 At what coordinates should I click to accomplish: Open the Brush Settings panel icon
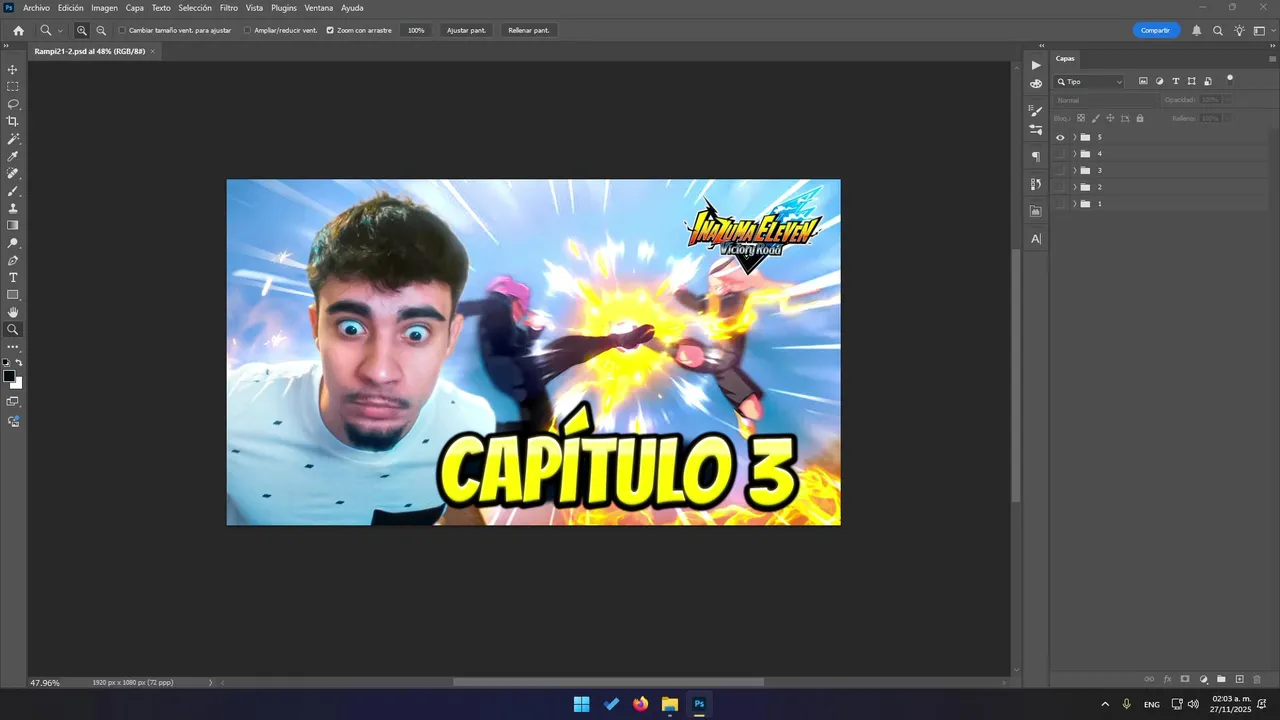1036,111
